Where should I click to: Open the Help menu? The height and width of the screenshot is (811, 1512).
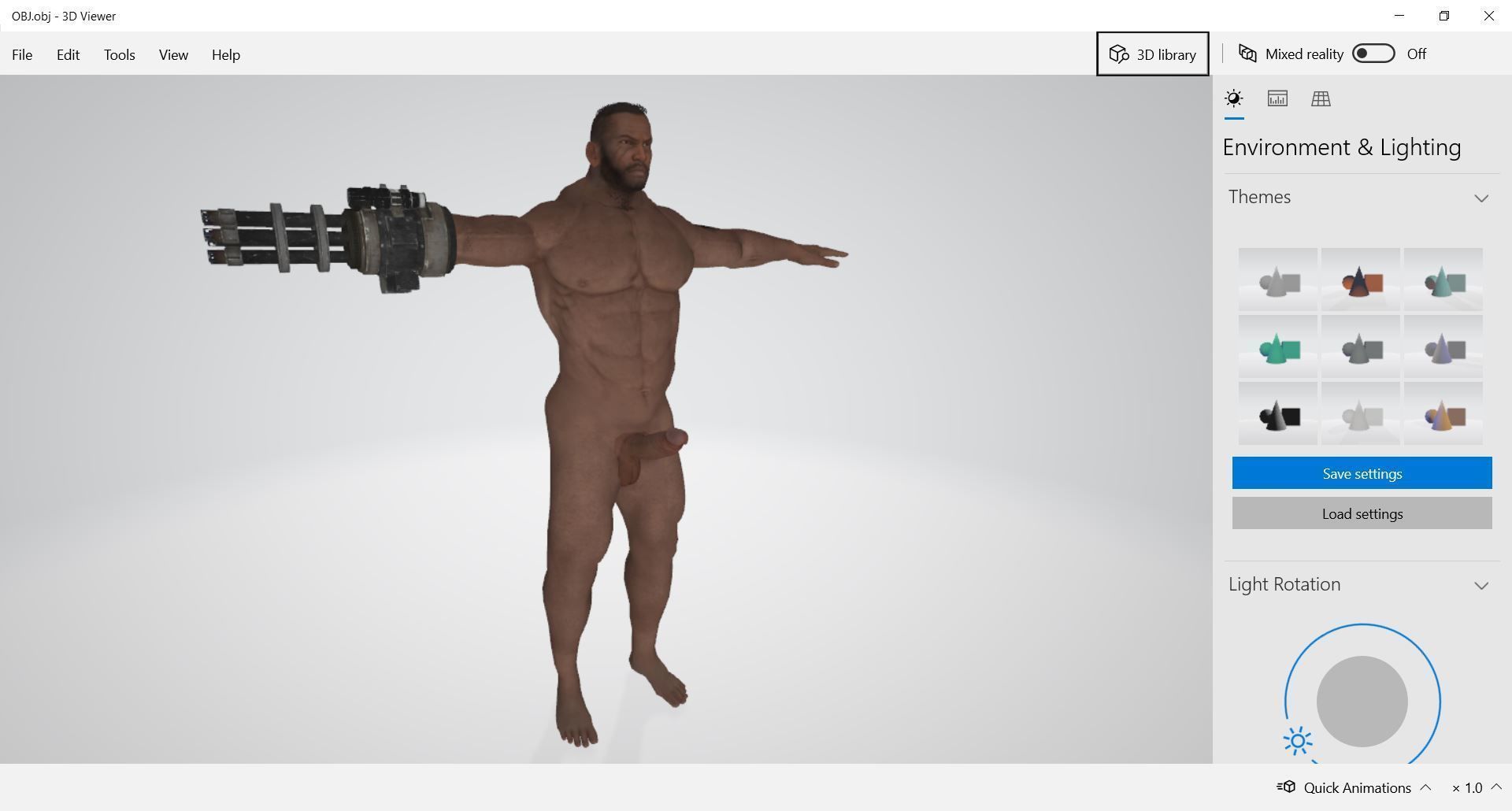click(225, 54)
